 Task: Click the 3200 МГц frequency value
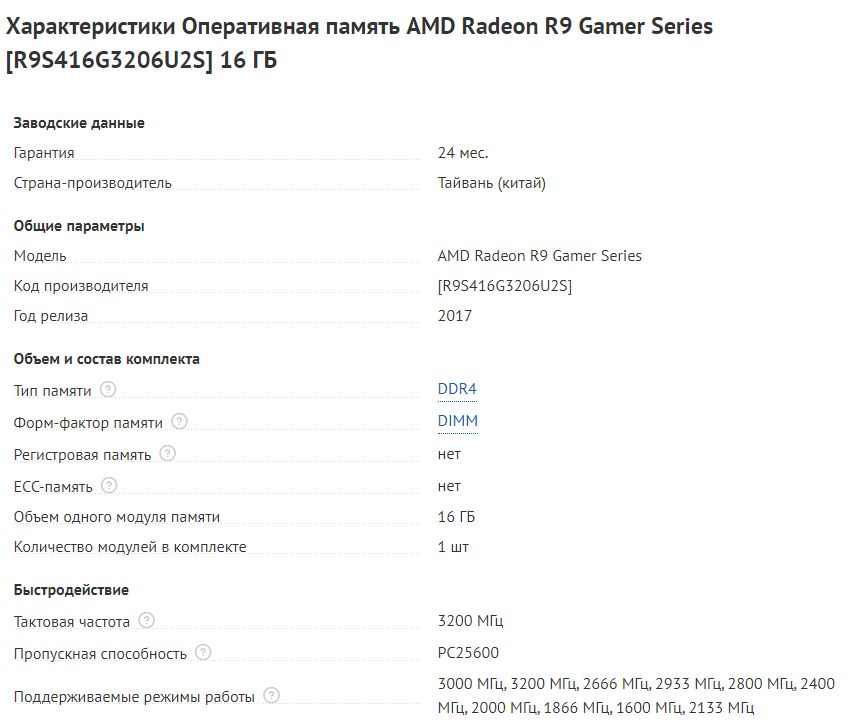pyautogui.click(x=471, y=621)
